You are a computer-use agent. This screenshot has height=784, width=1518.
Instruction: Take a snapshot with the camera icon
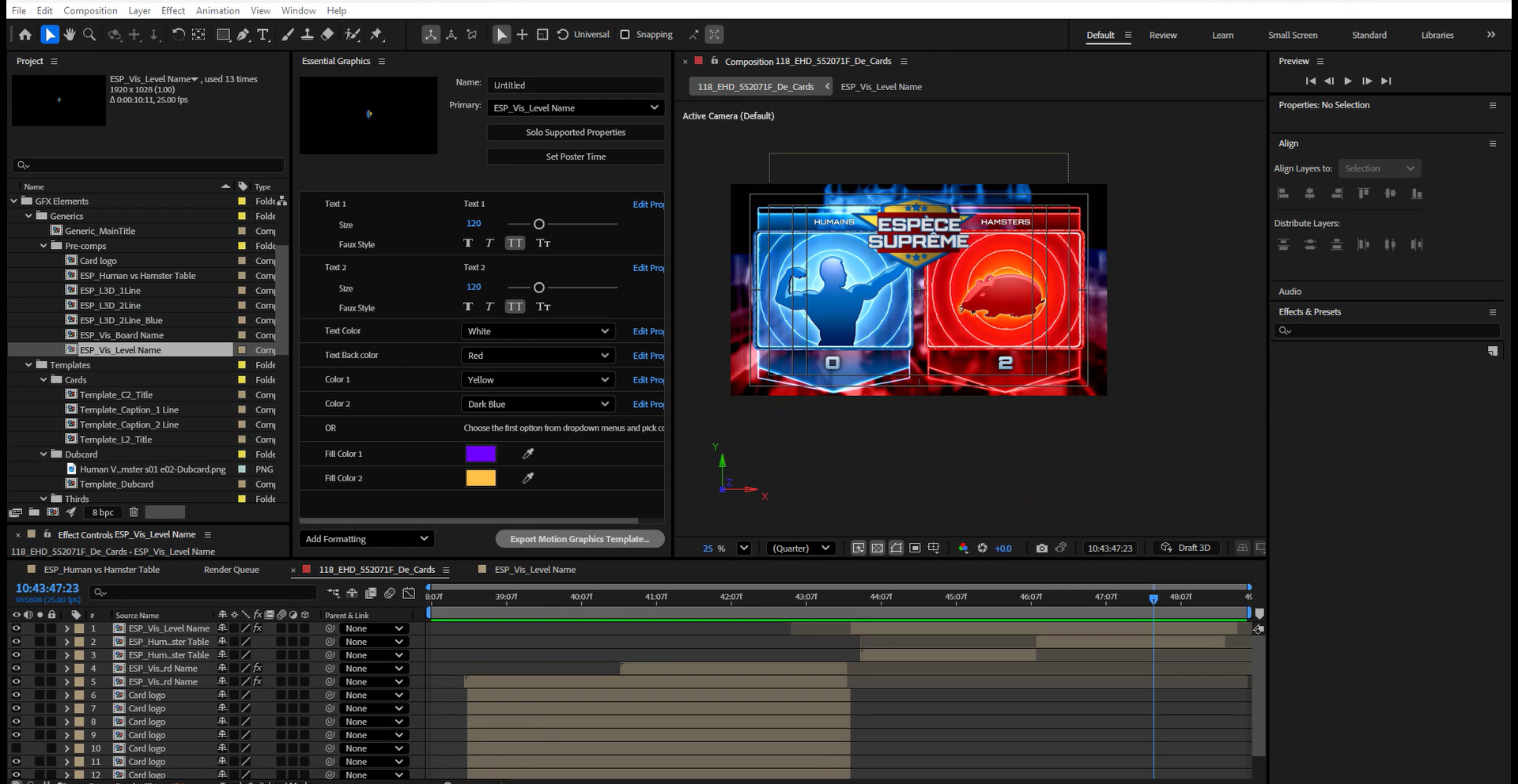coord(1041,548)
